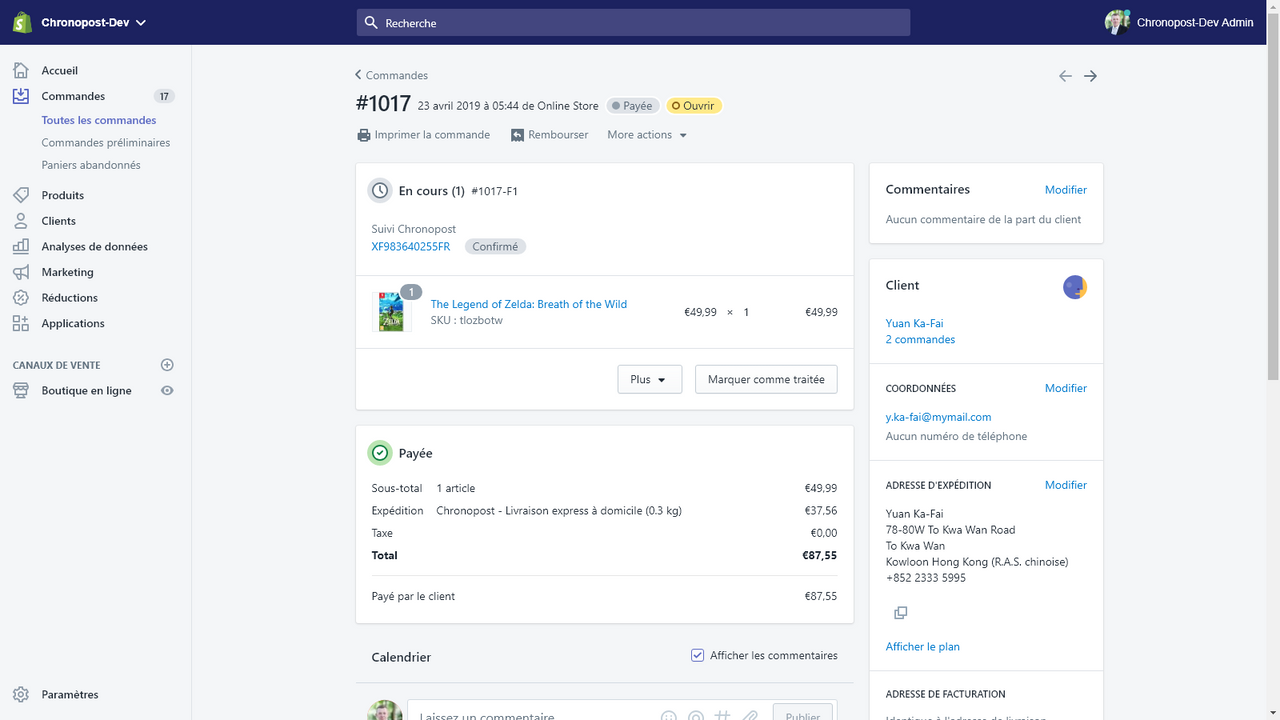View online store via eye icon

pos(167,391)
